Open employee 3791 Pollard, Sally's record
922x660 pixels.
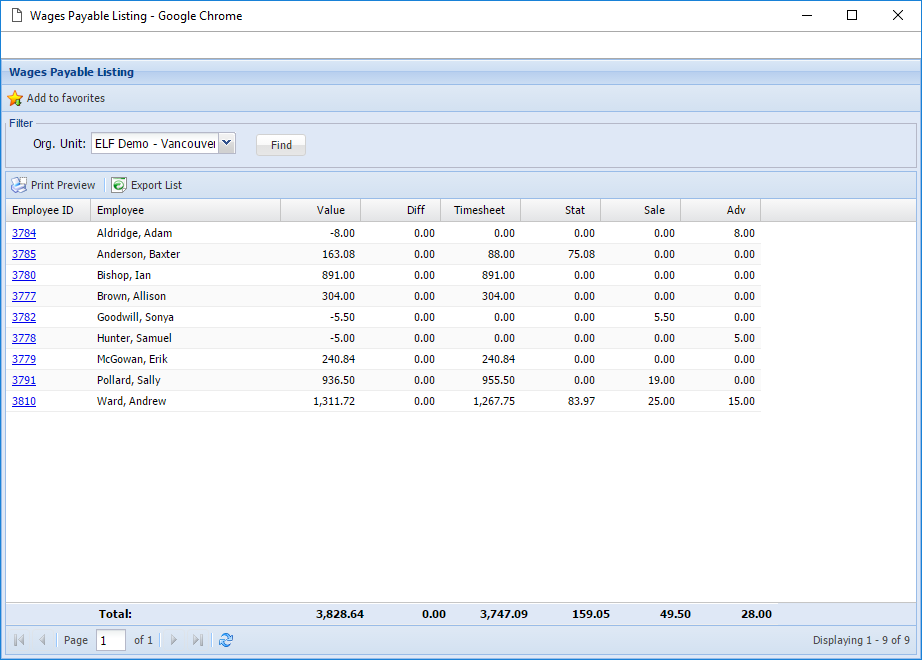point(23,380)
